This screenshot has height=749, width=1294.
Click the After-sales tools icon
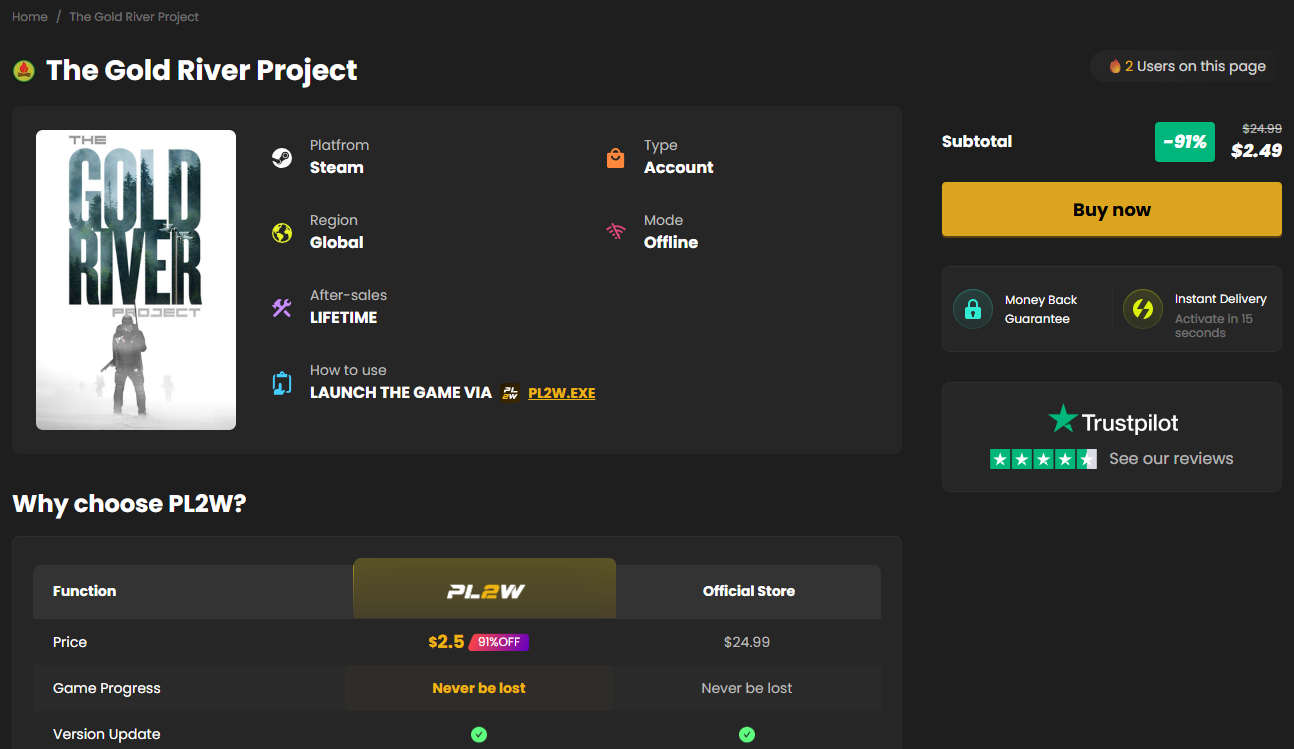point(282,307)
